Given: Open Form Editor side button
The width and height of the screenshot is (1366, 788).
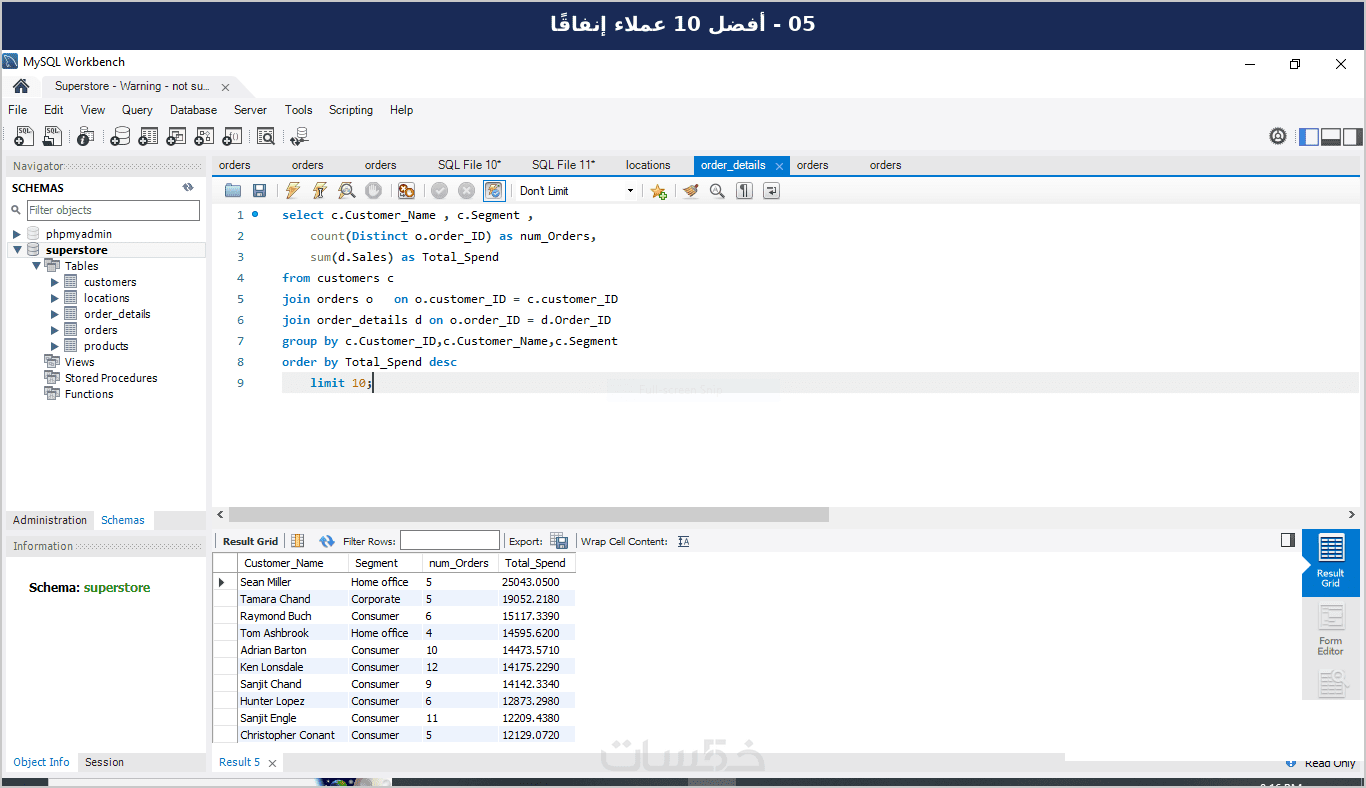Looking at the screenshot, I should tap(1330, 631).
